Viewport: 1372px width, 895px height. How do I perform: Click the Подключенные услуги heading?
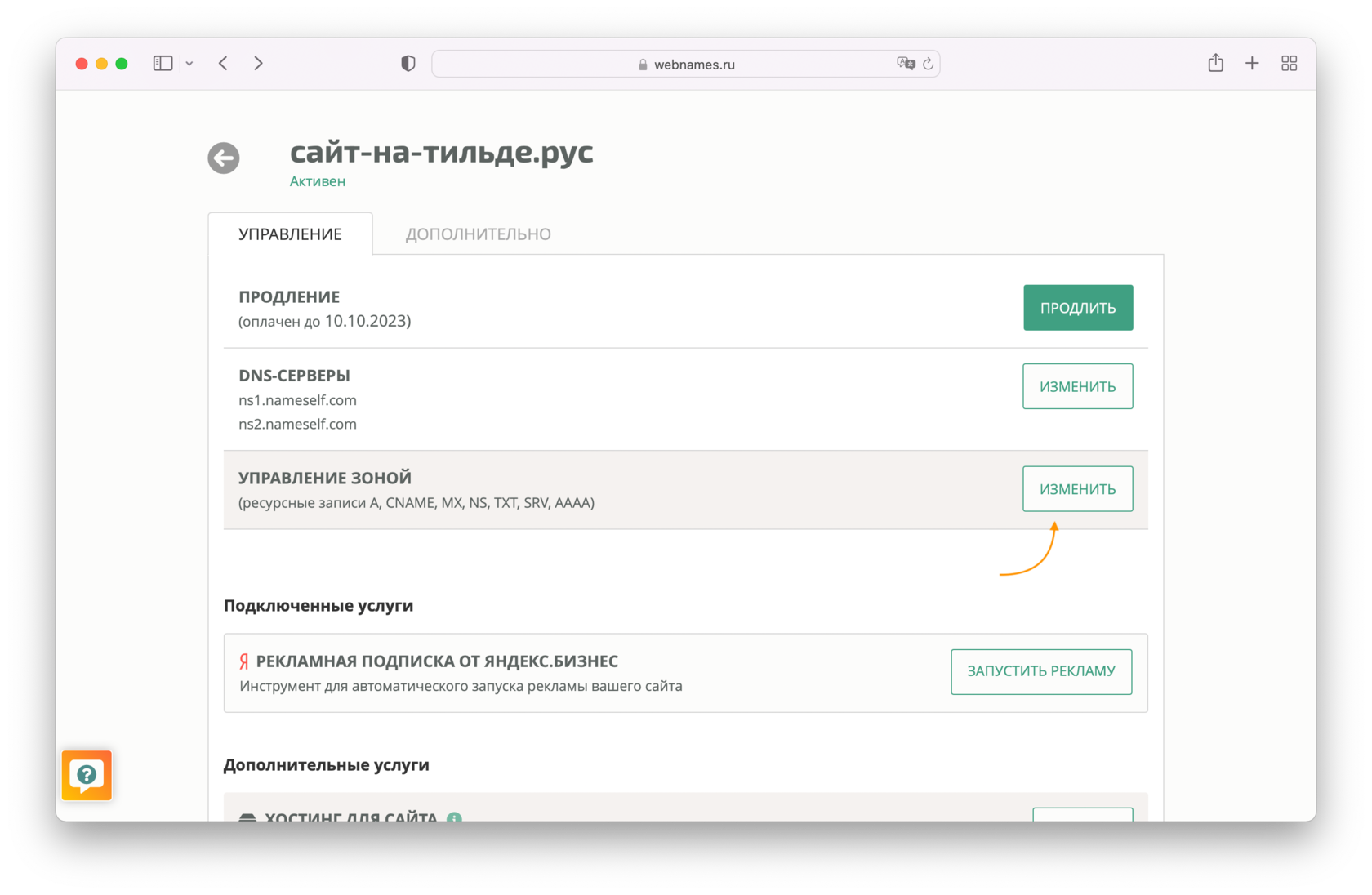318,606
